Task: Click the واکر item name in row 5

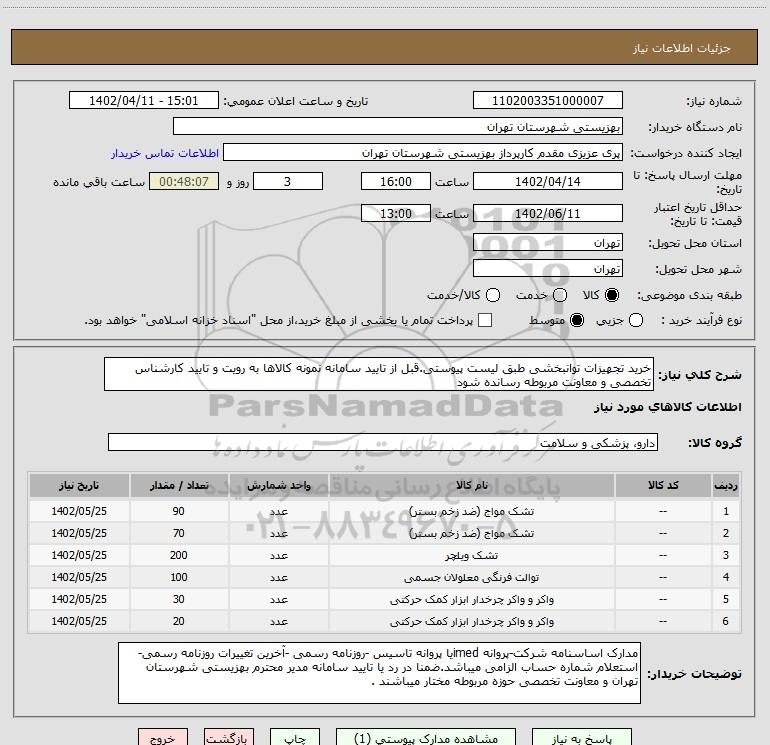Action: [x=471, y=600]
